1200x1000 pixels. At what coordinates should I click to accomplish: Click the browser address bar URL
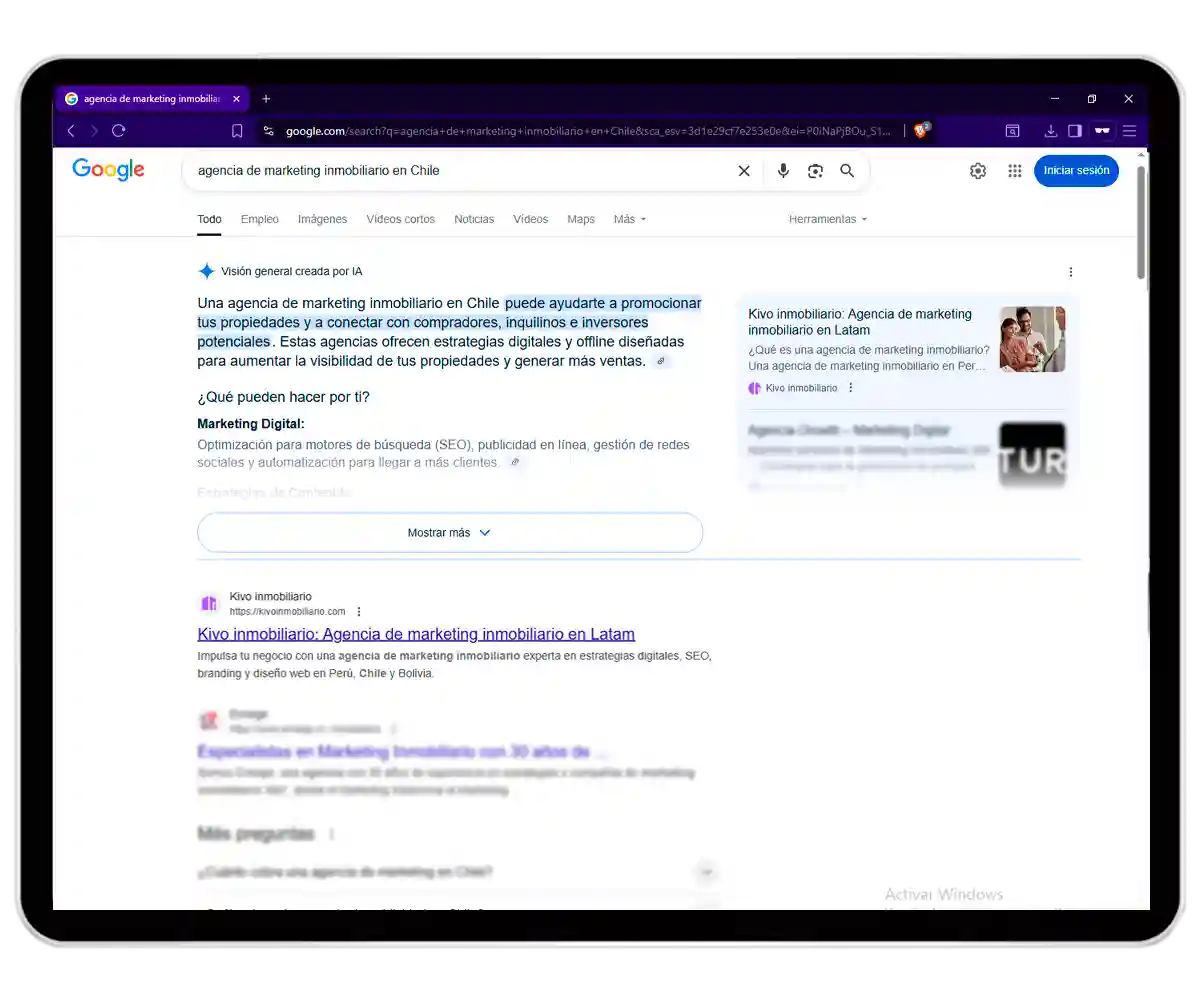(588, 131)
